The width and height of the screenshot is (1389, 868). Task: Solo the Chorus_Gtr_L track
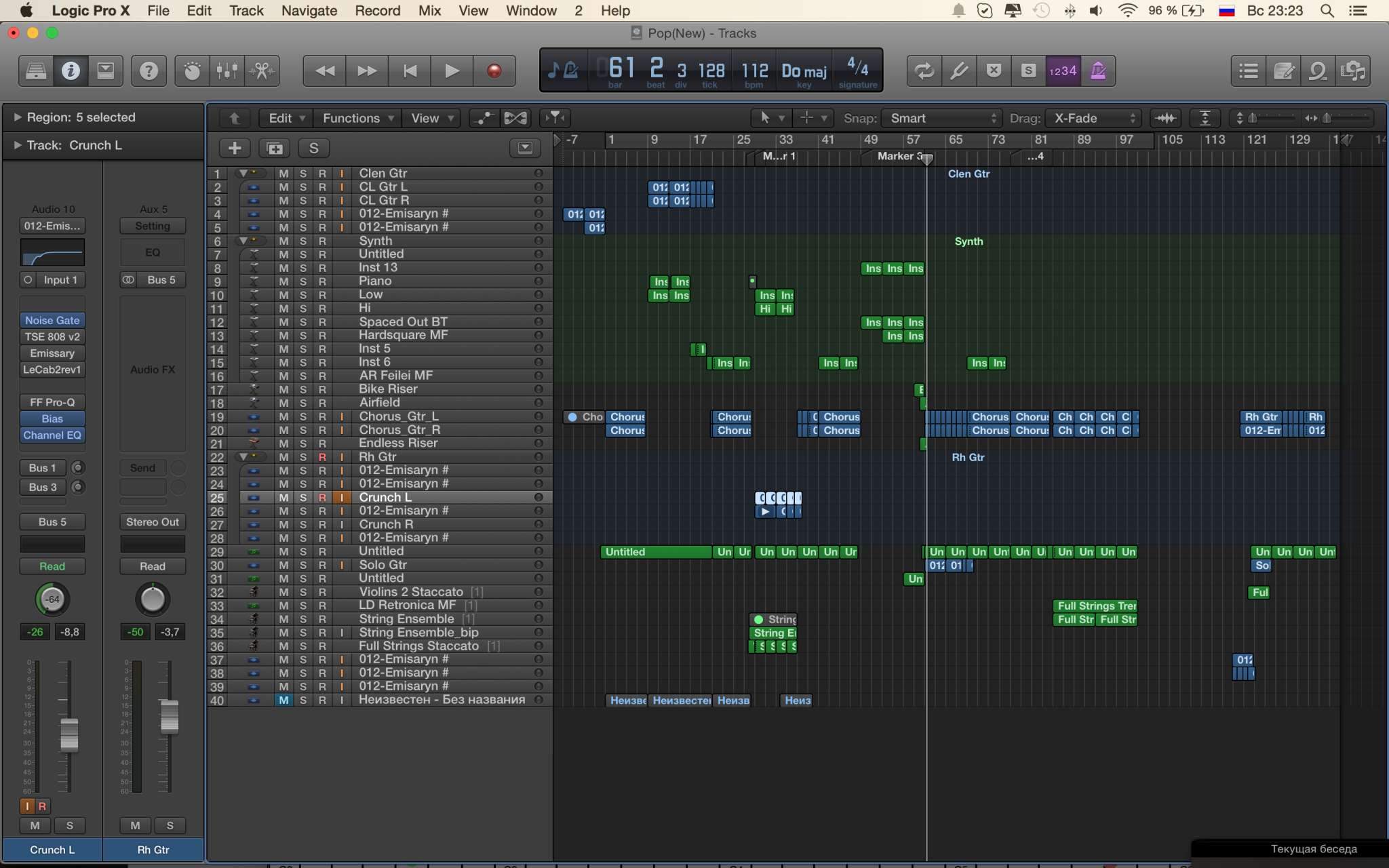click(302, 416)
